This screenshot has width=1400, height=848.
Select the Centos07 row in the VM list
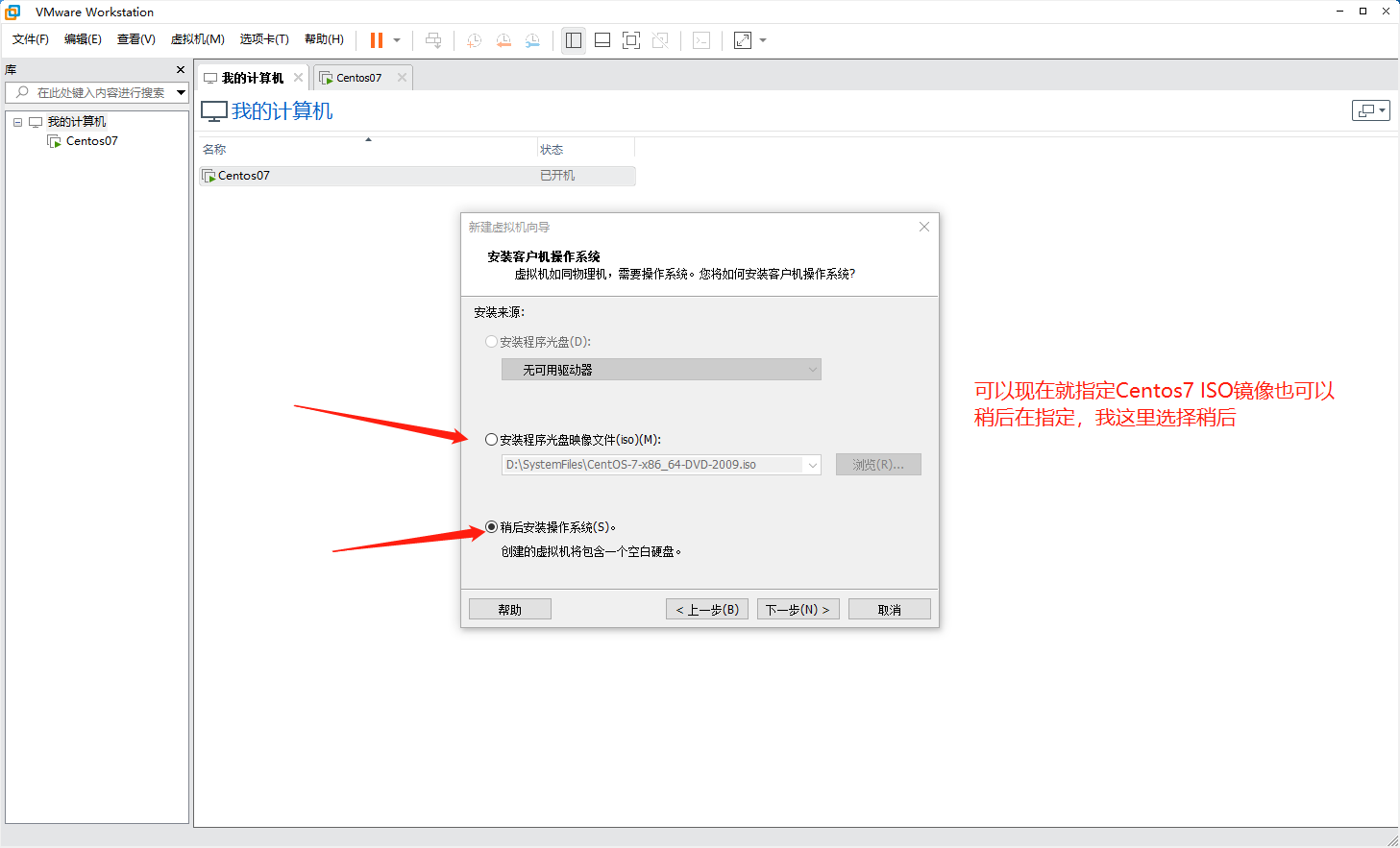pos(417,176)
